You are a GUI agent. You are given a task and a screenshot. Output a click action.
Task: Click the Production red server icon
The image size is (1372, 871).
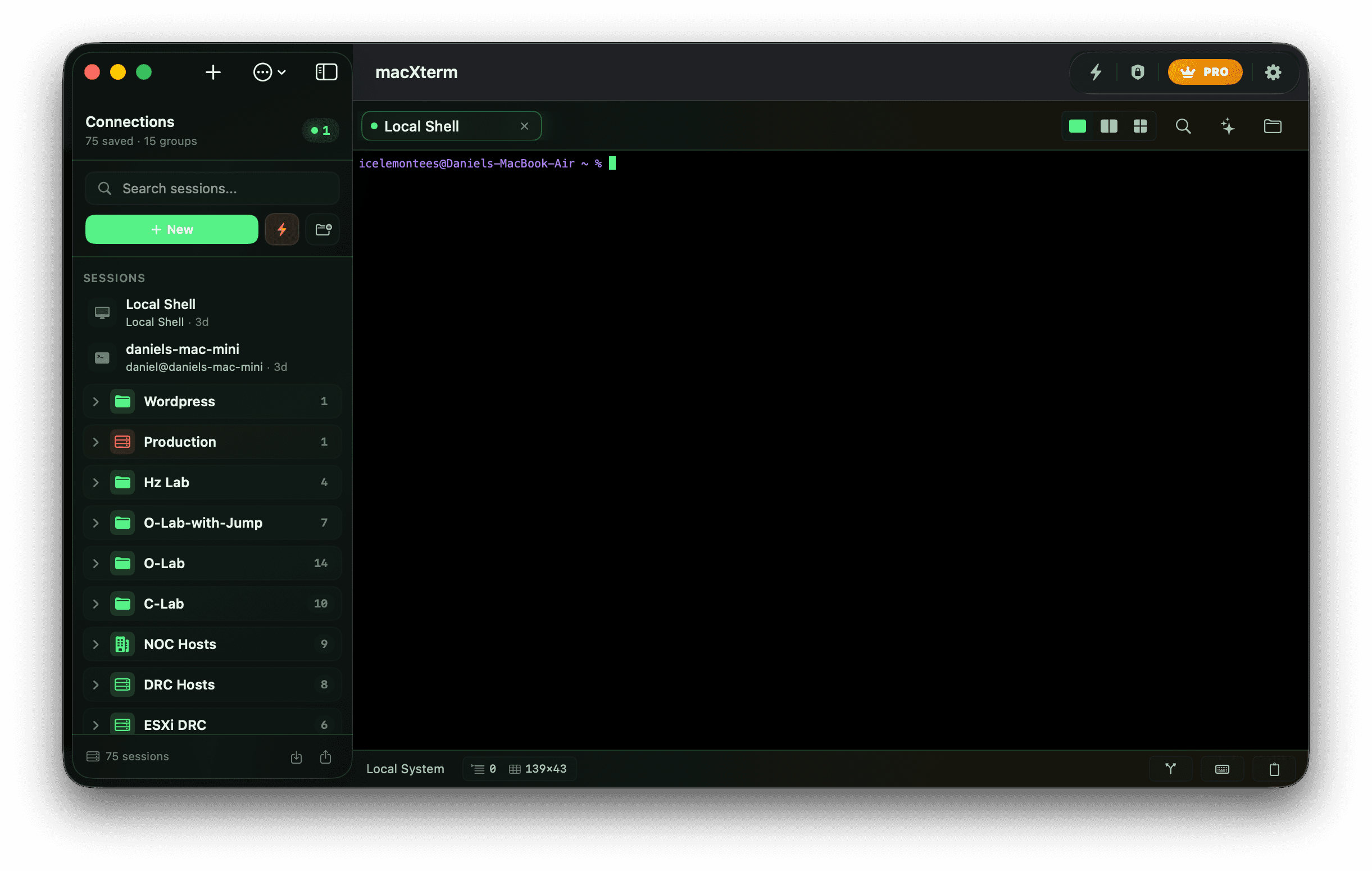pyautogui.click(x=122, y=442)
